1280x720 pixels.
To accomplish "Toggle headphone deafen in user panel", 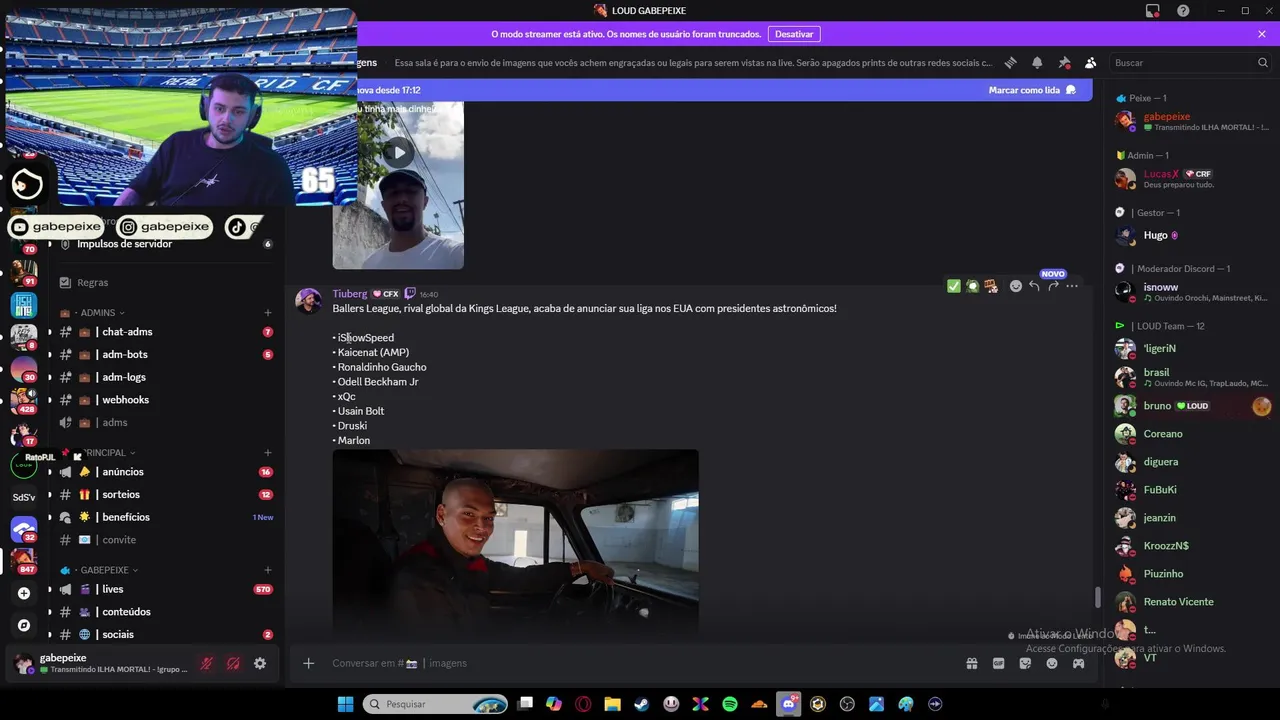I will tap(233, 663).
